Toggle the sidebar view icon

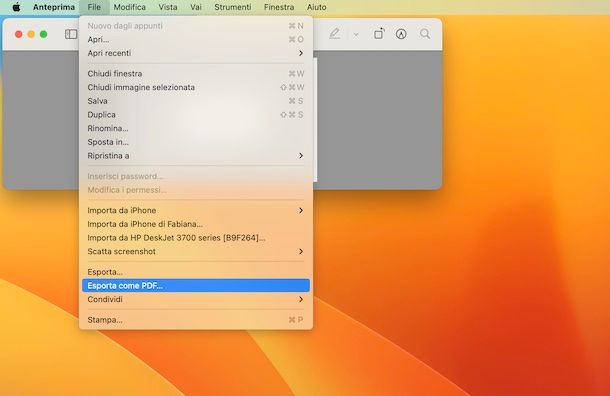coord(71,34)
